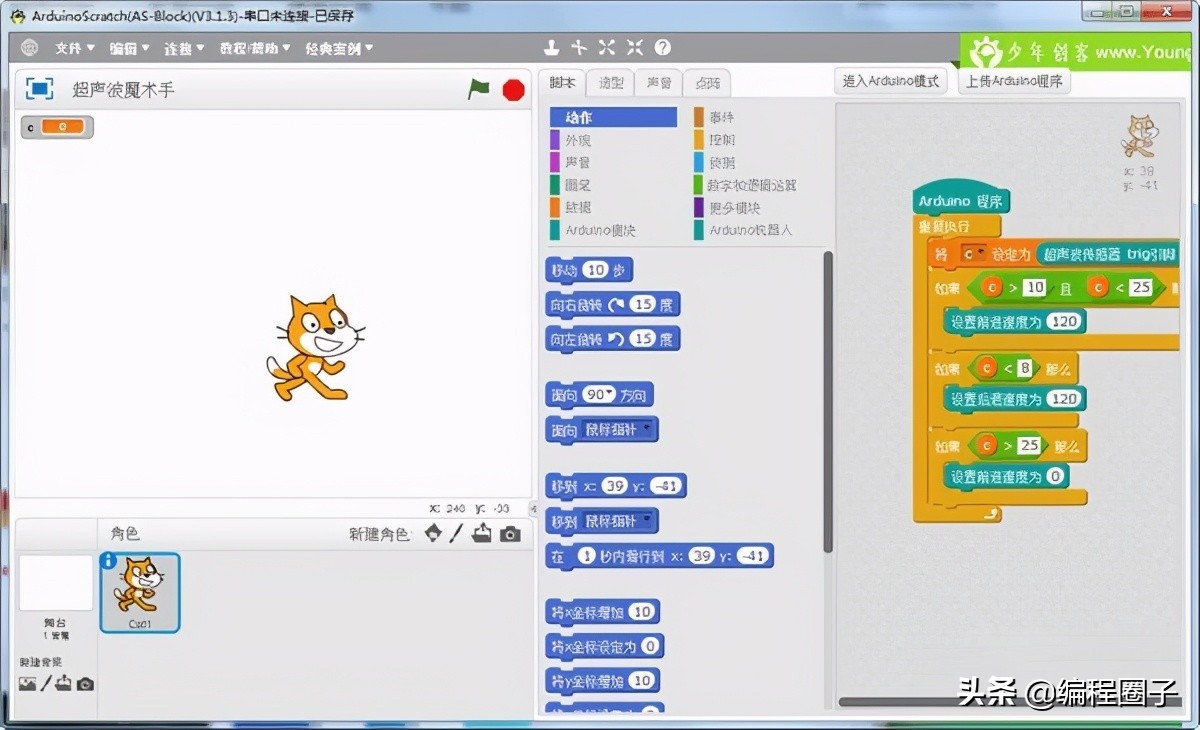
Task: Select the Cat1 sprite thumbnail
Action: [140, 593]
